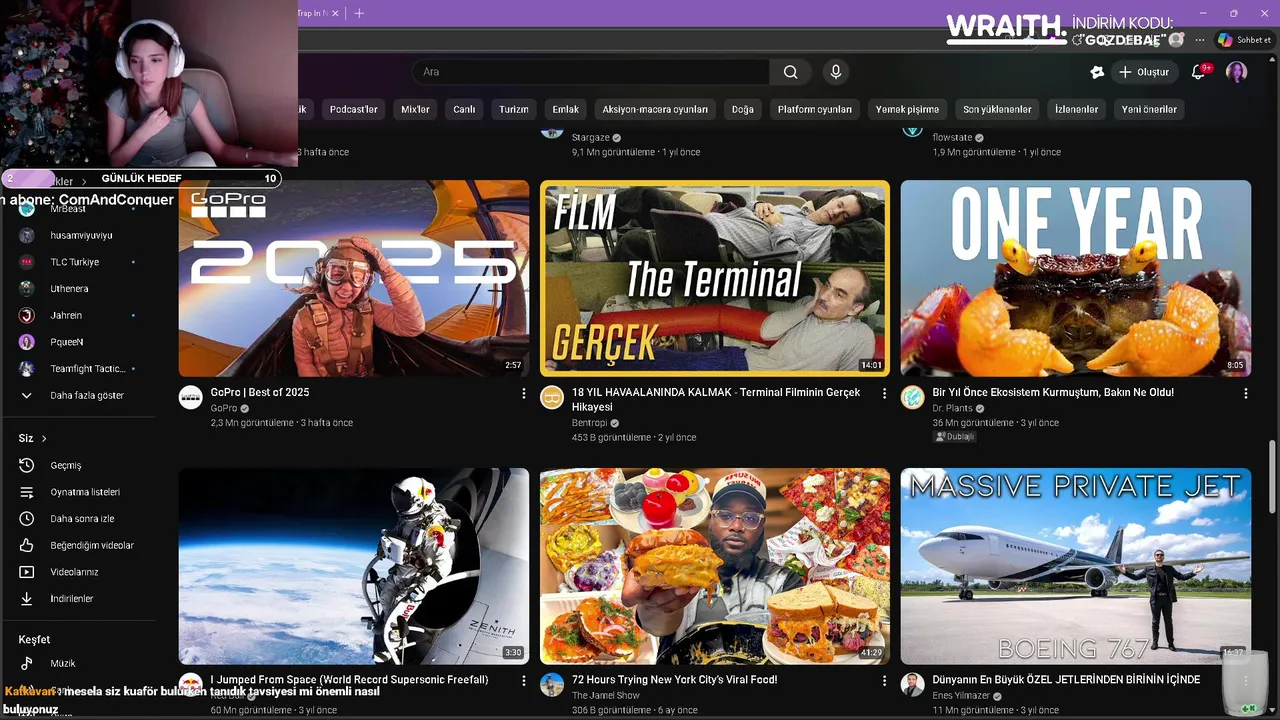
Task: Expand the Siz section chevron
Action: (x=44, y=439)
